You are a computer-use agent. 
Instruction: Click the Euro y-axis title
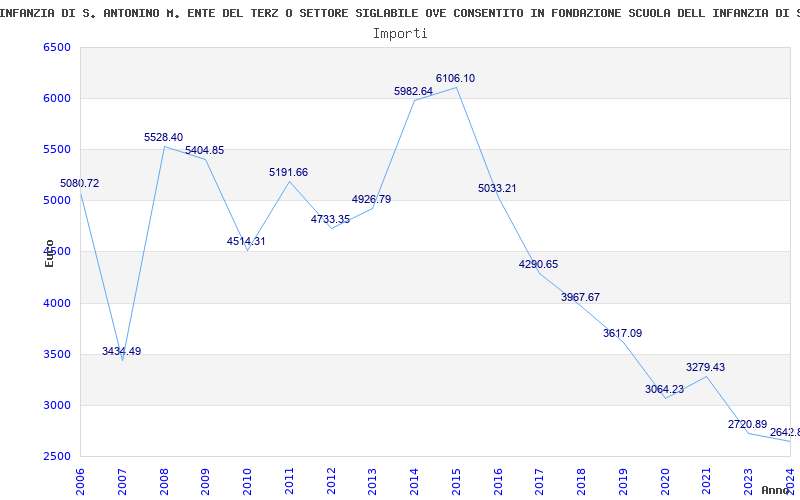tap(49, 252)
